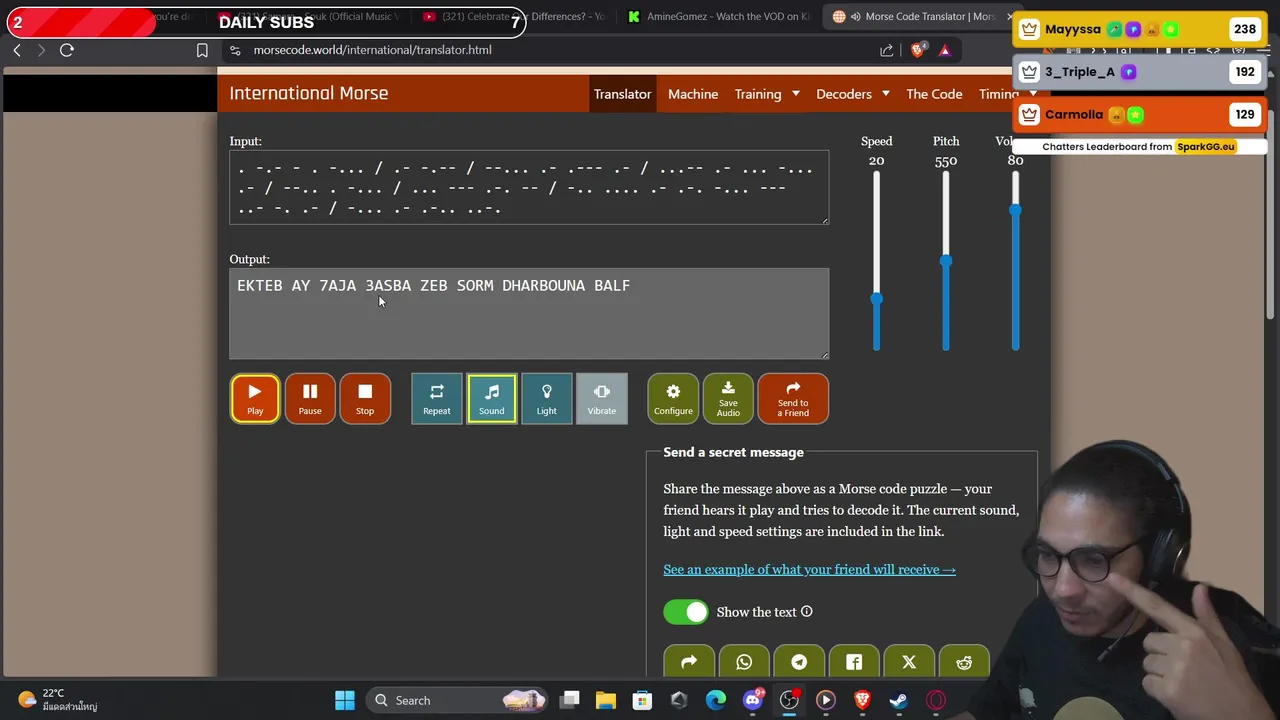Pause the Morse playback

click(310, 398)
